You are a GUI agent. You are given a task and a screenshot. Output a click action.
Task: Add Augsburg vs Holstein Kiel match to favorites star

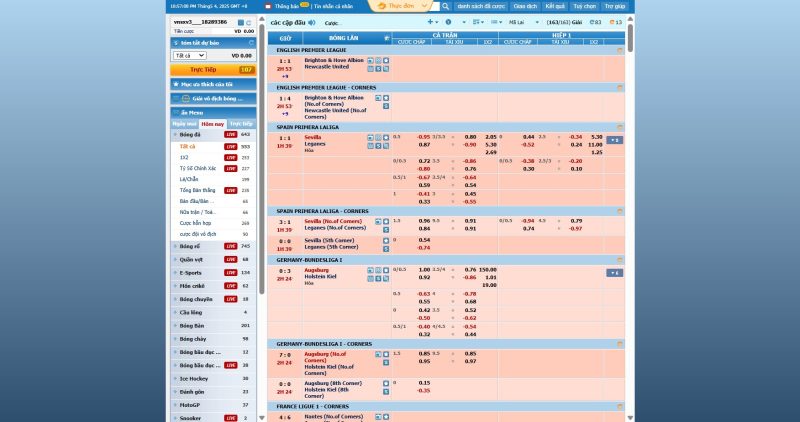click(x=386, y=270)
